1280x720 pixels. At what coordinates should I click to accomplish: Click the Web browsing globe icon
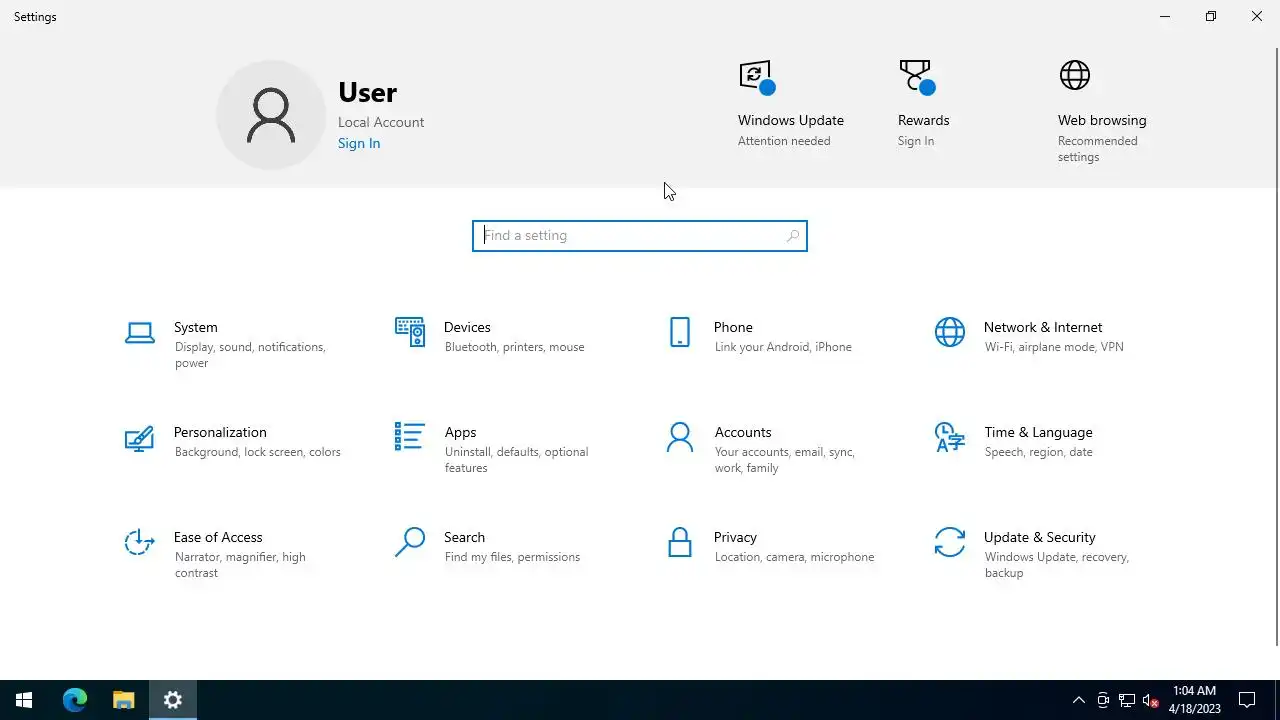point(1075,75)
